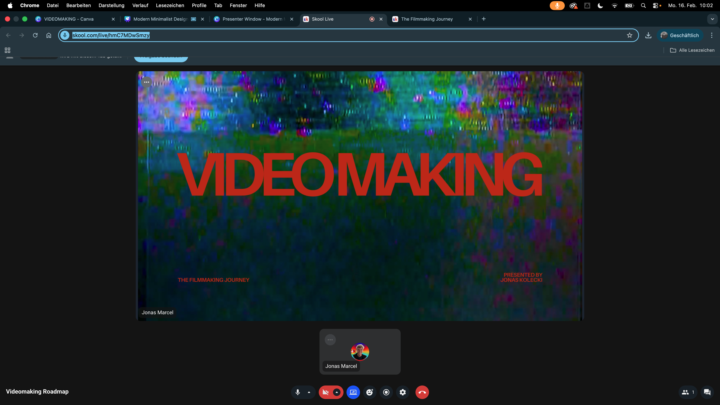
Task: Open microphone options arrow next to mic
Action: tap(309, 392)
